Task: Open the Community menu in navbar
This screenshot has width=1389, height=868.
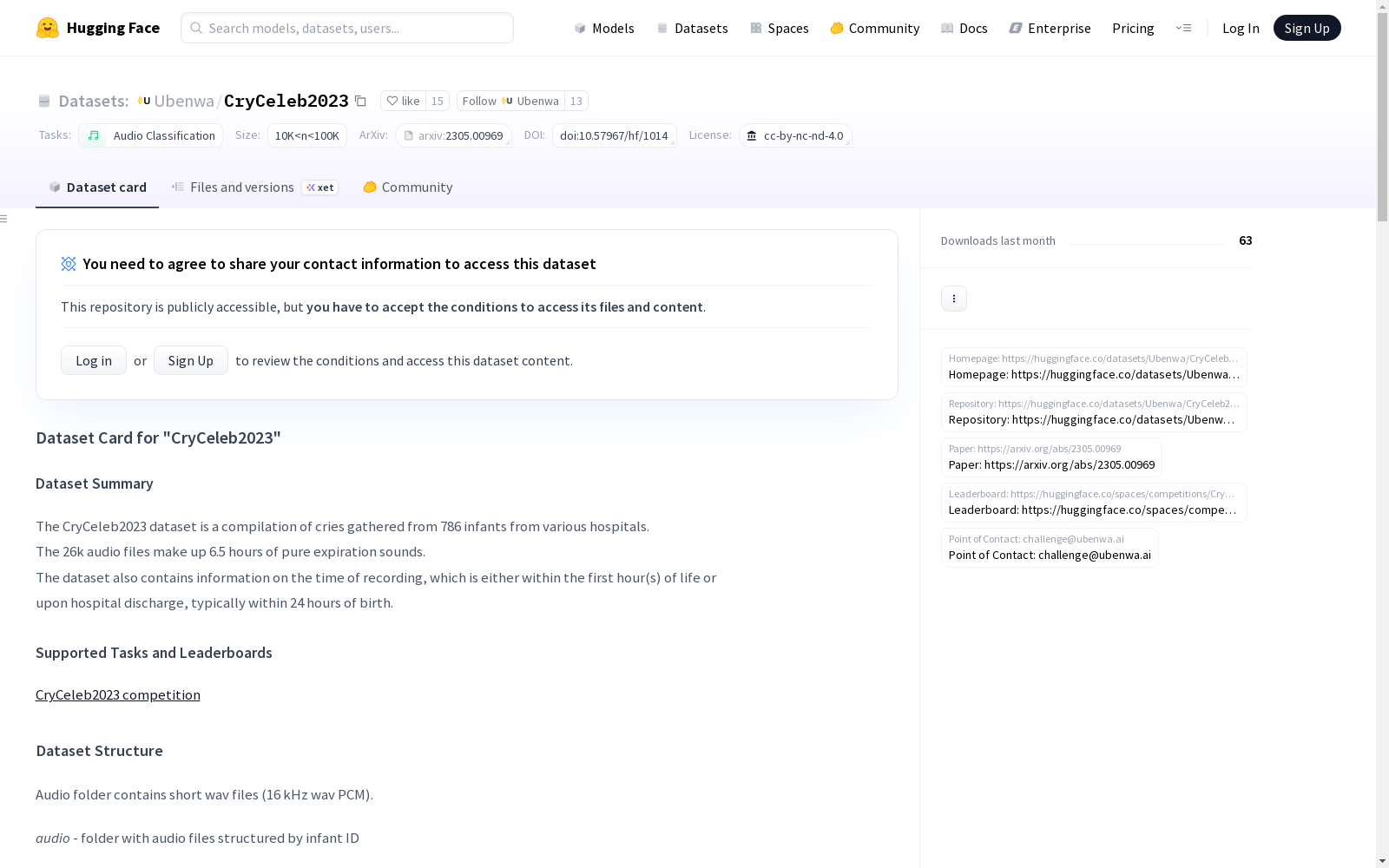Action: [875, 28]
